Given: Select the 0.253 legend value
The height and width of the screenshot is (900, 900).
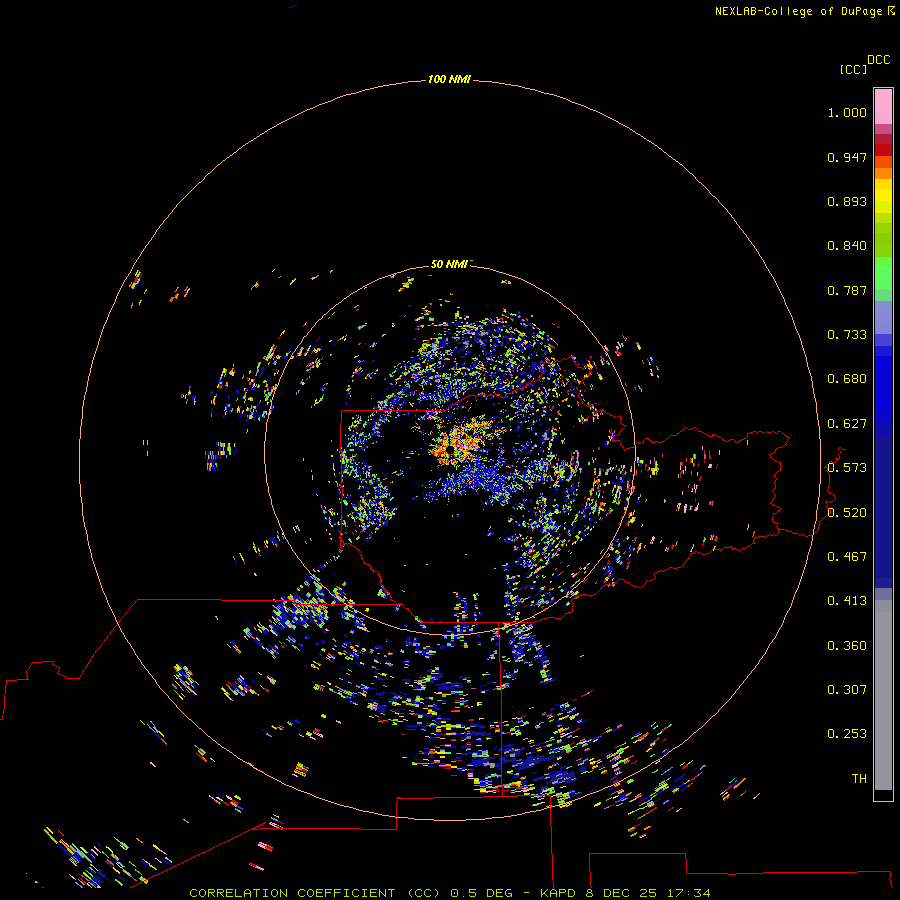Looking at the screenshot, I should point(847,734).
